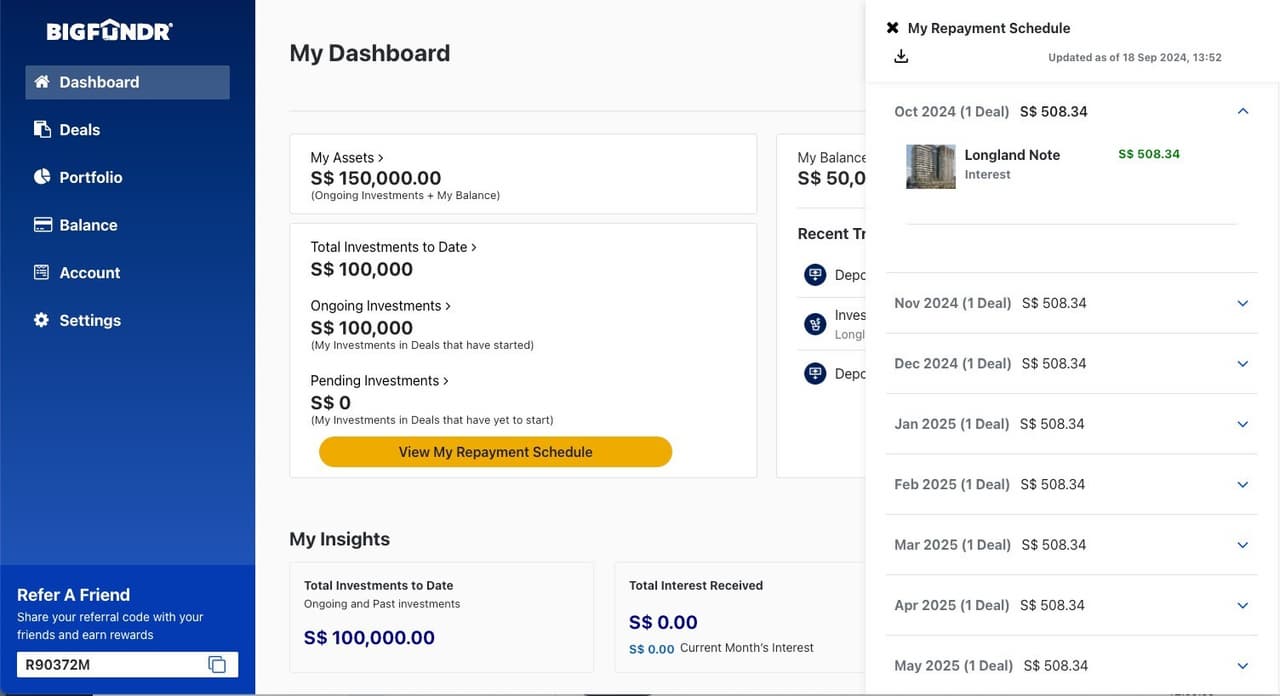
Task: Expand the Jan 2025 deal breakdown
Action: [x=1242, y=424]
